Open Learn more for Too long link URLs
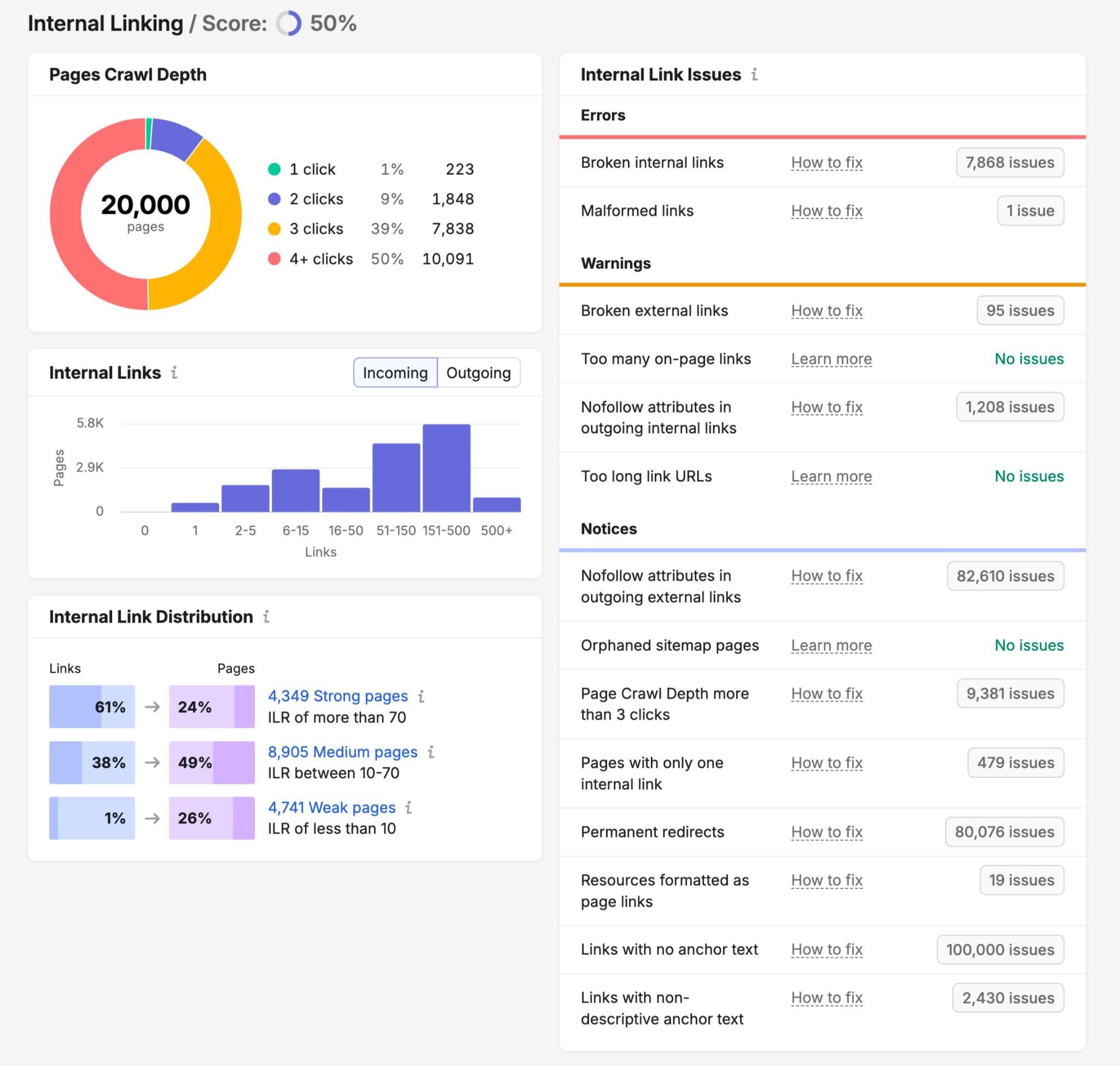The image size is (1120, 1066). 831,476
